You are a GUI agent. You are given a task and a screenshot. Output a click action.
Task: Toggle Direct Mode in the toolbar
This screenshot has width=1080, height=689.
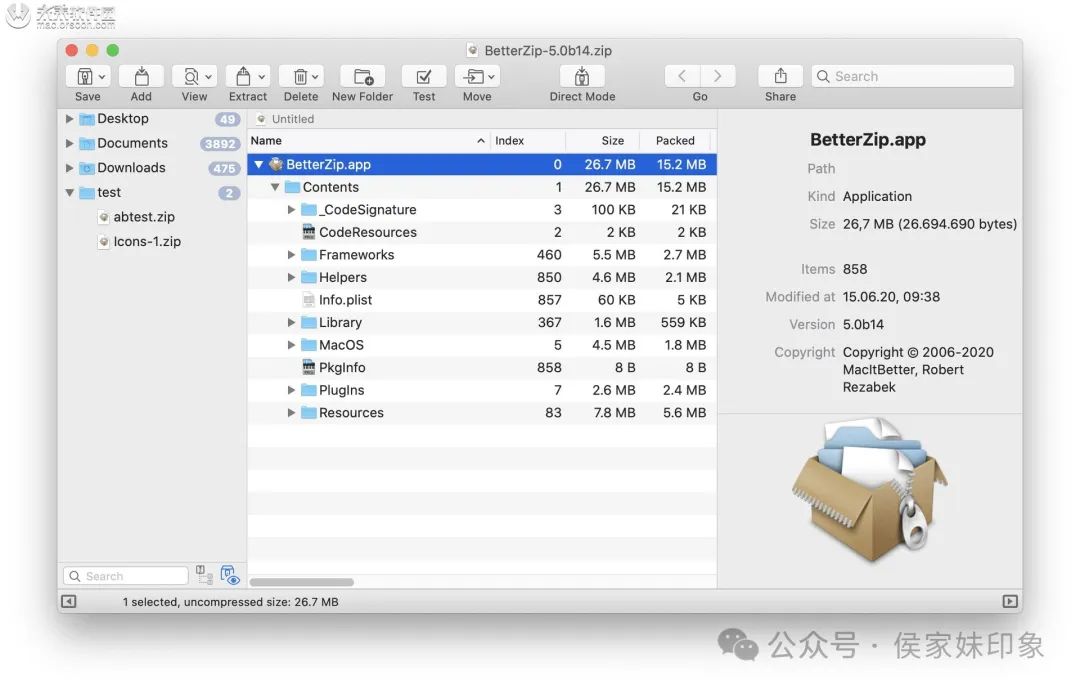click(x=582, y=76)
